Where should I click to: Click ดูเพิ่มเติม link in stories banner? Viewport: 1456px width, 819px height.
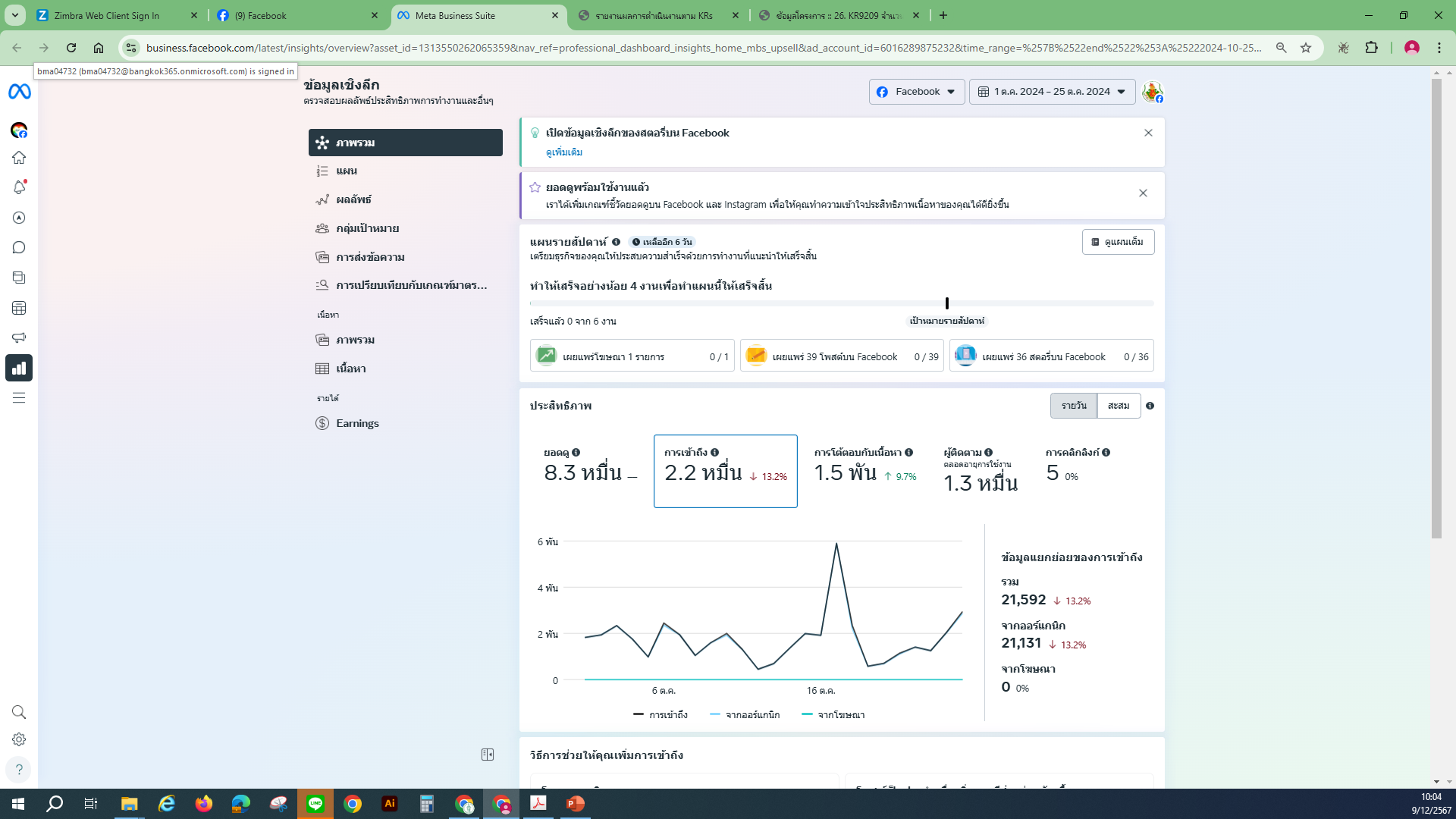(564, 152)
